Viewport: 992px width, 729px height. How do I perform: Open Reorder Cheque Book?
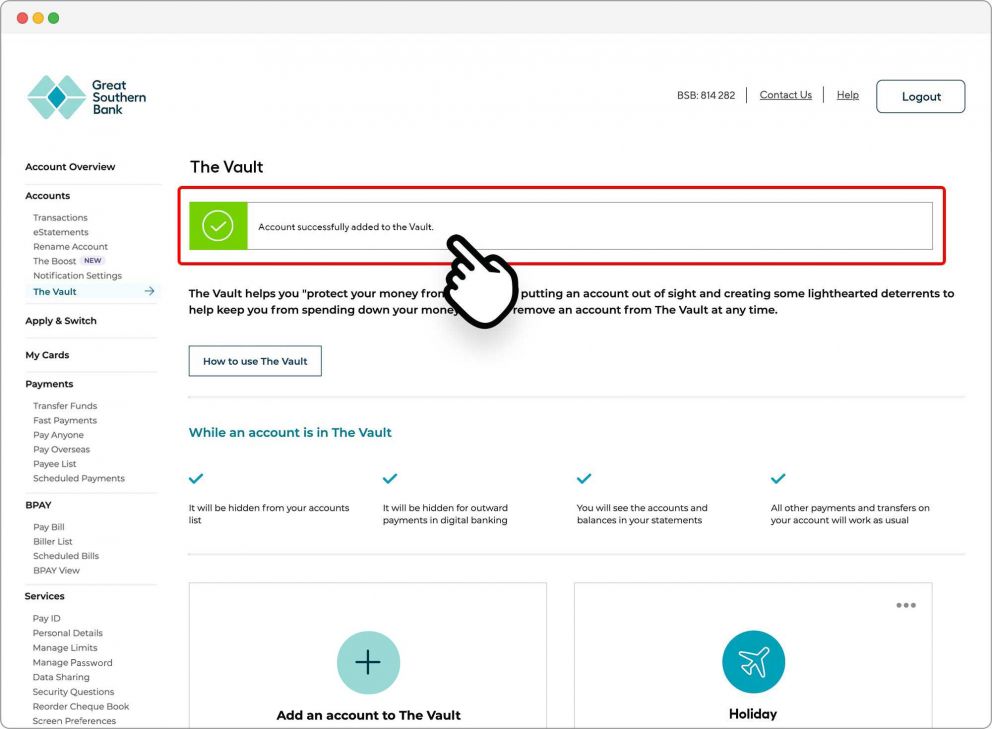click(80, 706)
